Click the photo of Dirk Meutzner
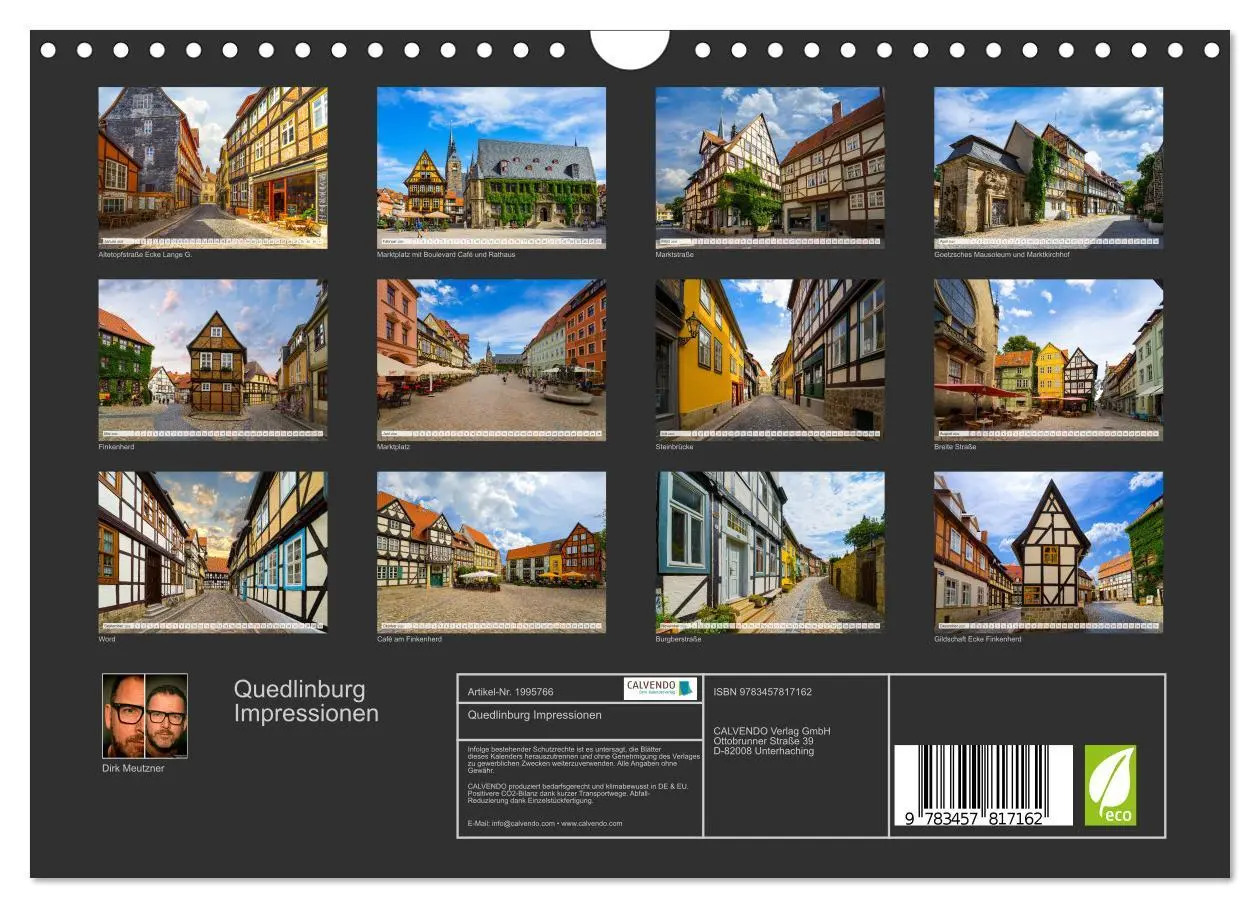1260x908 pixels. (x=146, y=716)
